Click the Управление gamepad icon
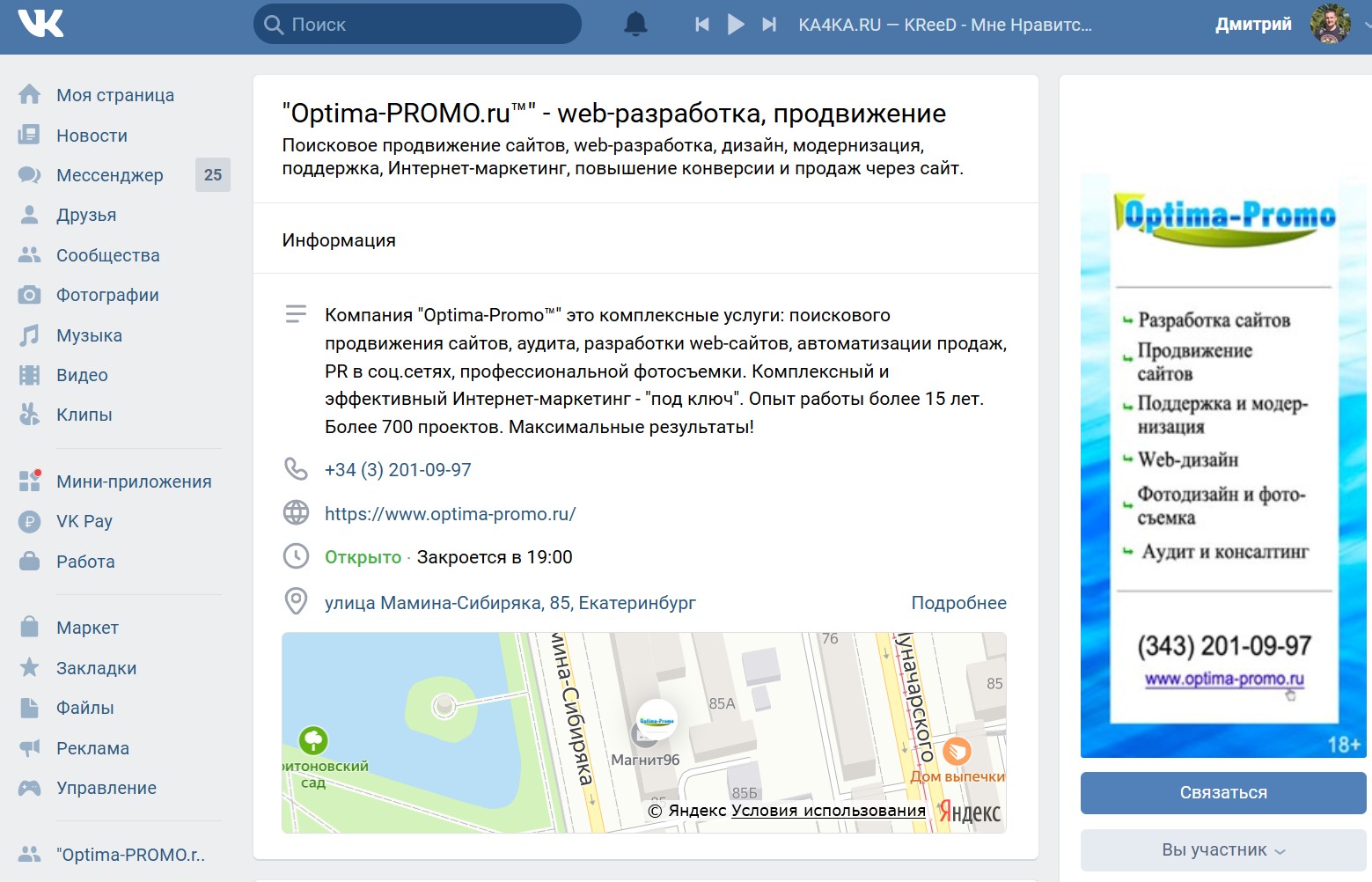1372x882 pixels. (x=30, y=788)
